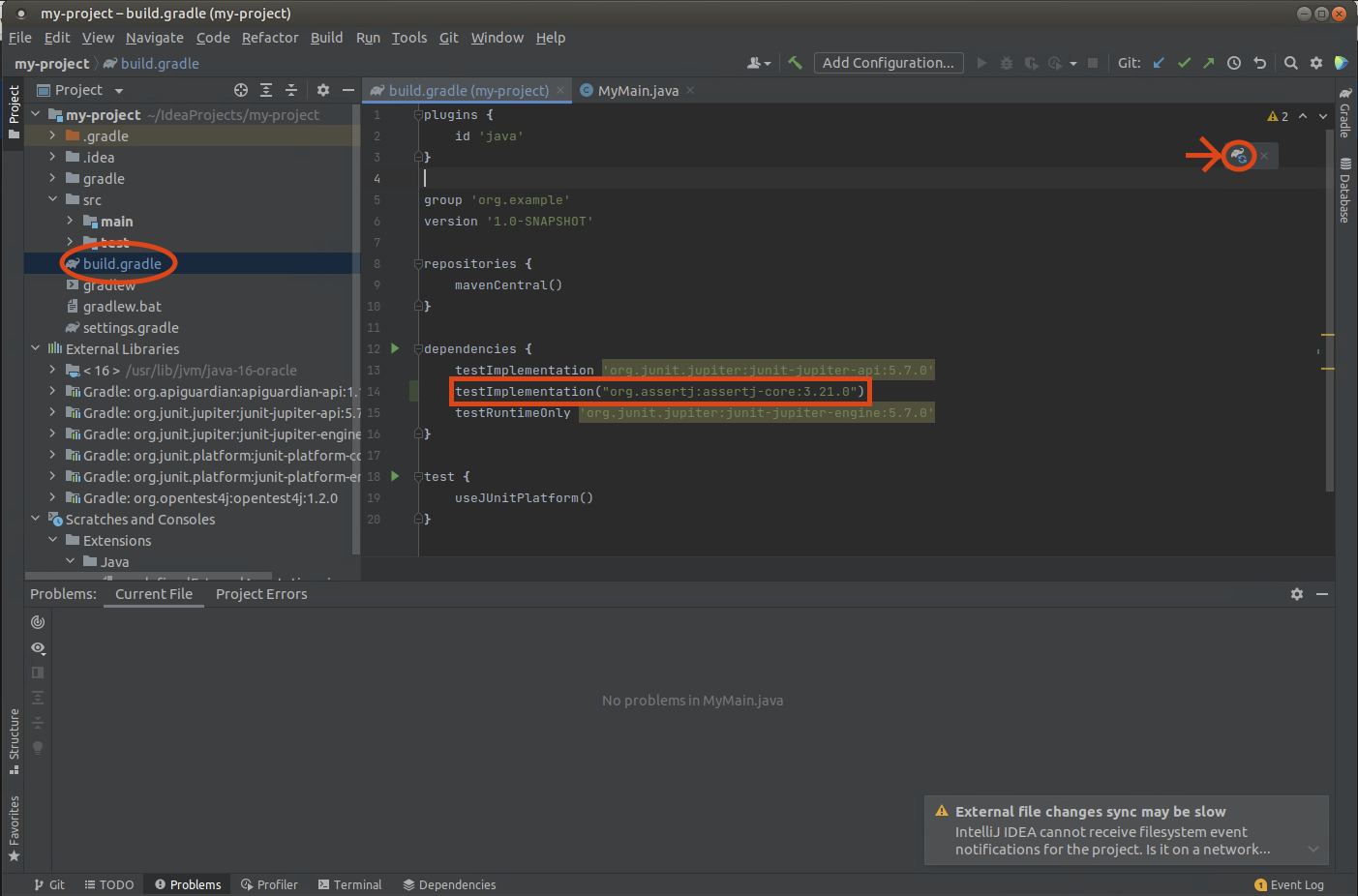This screenshot has height=896, width=1358.
Task: Expand the .idea folder node
Action: [52, 157]
